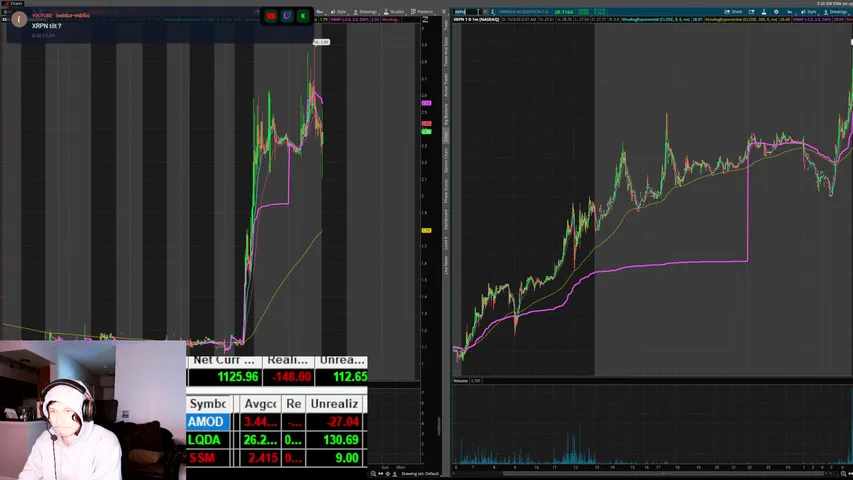The height and width of the screenshot is (480, 853).
Task: Select the LQDA position row
Action: click(276, 440)
